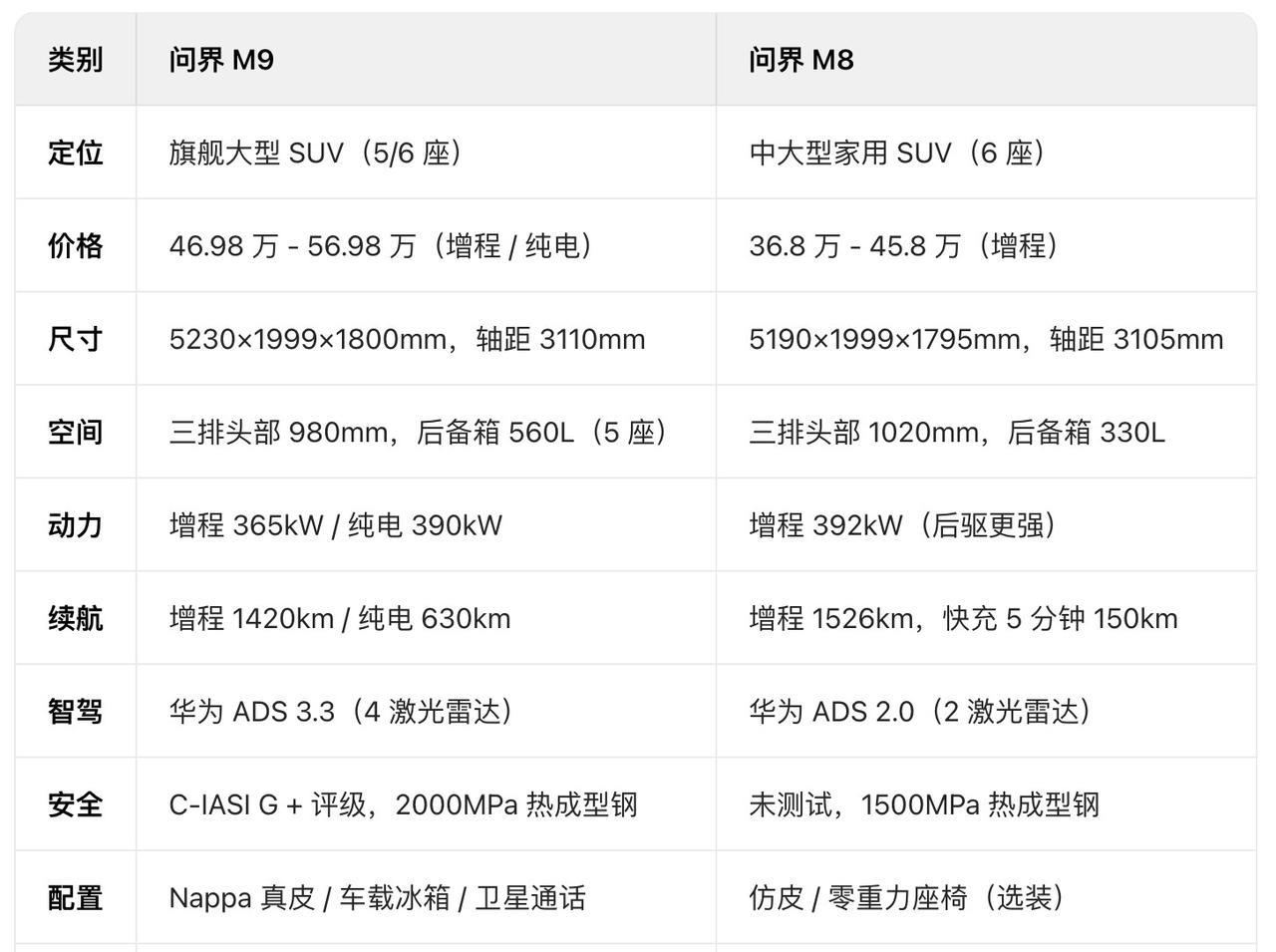Click cell 华为 ADS 2.0（2 激光雷达）
The width and height of the screenshot is (1276, 952).
[x=986, y=711]
